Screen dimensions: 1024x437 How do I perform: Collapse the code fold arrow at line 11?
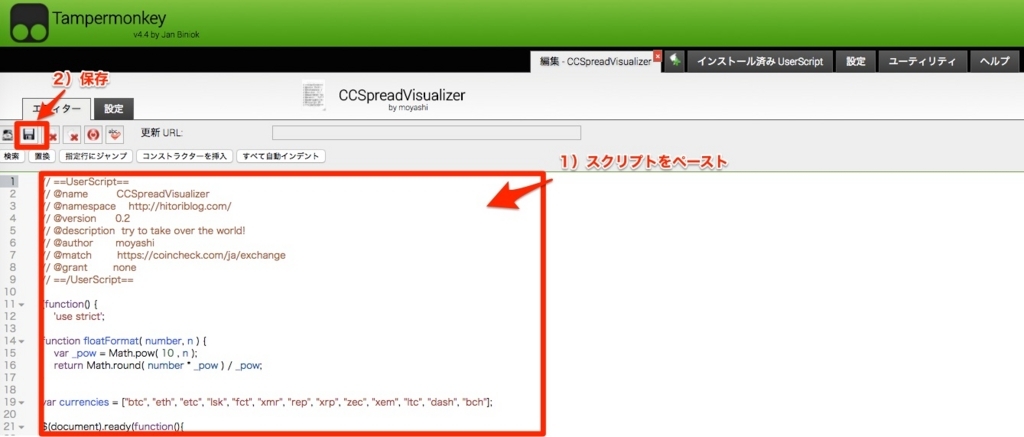(22, 304)
